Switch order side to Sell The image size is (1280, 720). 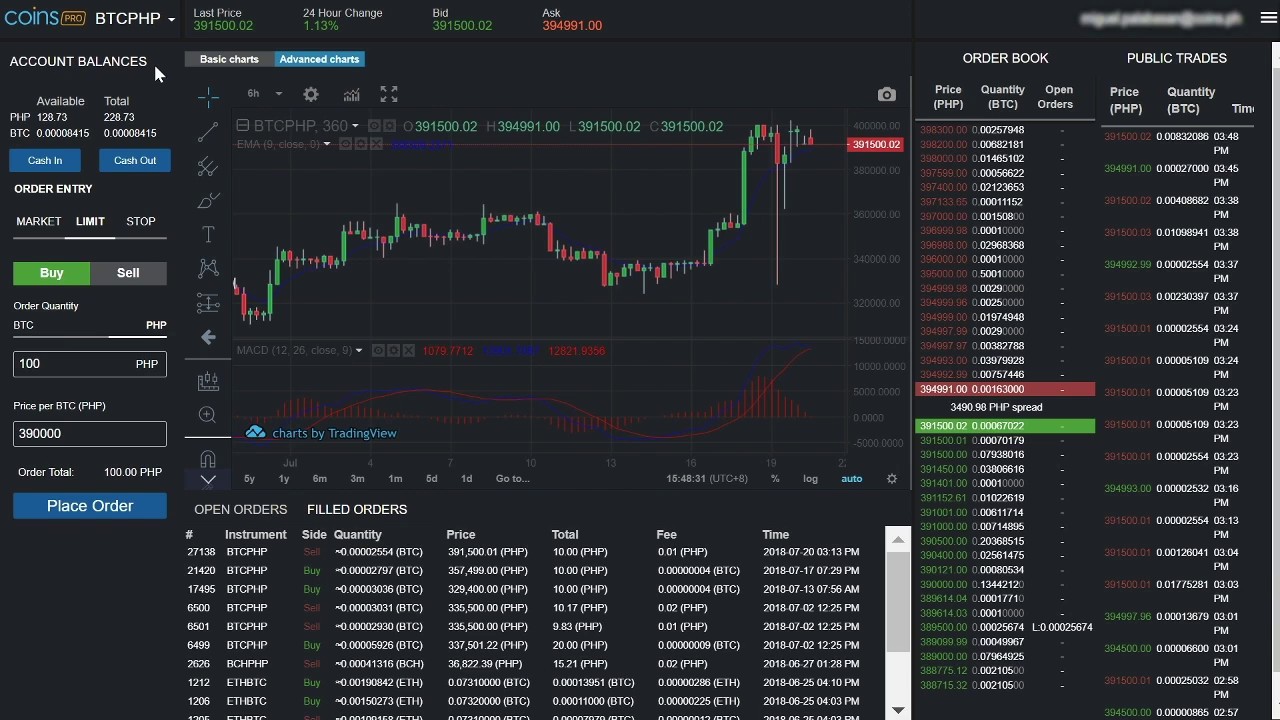(x=128, y=273)
